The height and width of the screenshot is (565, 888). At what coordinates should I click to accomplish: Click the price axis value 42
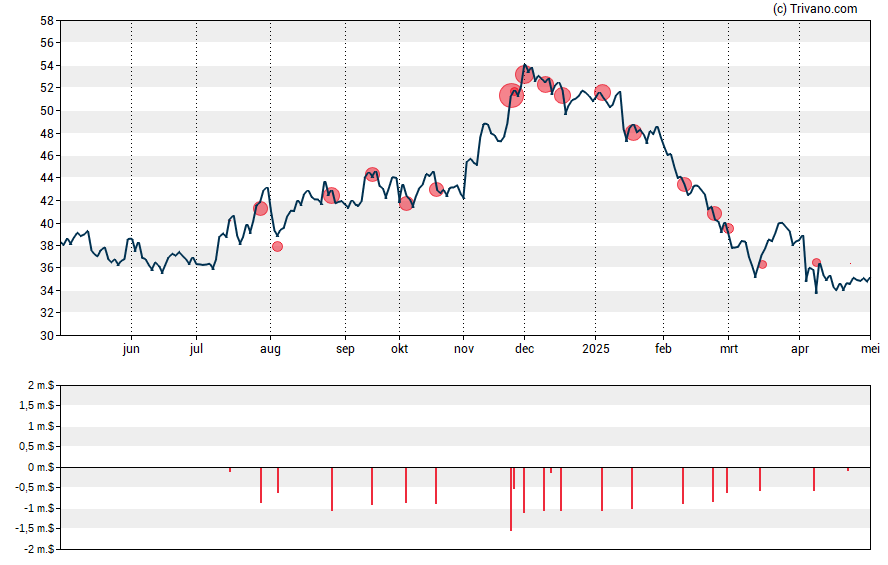(x=47, y=201)
